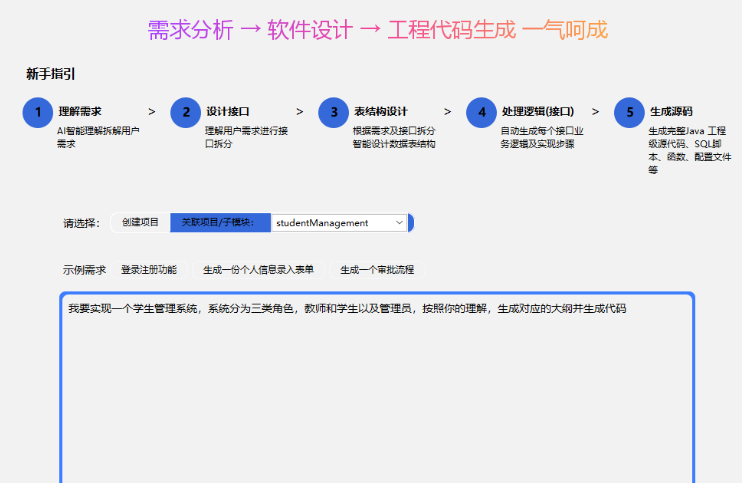
Task: Click the arrow after 处理逻辑(接口)
Action: click(596, 112)
